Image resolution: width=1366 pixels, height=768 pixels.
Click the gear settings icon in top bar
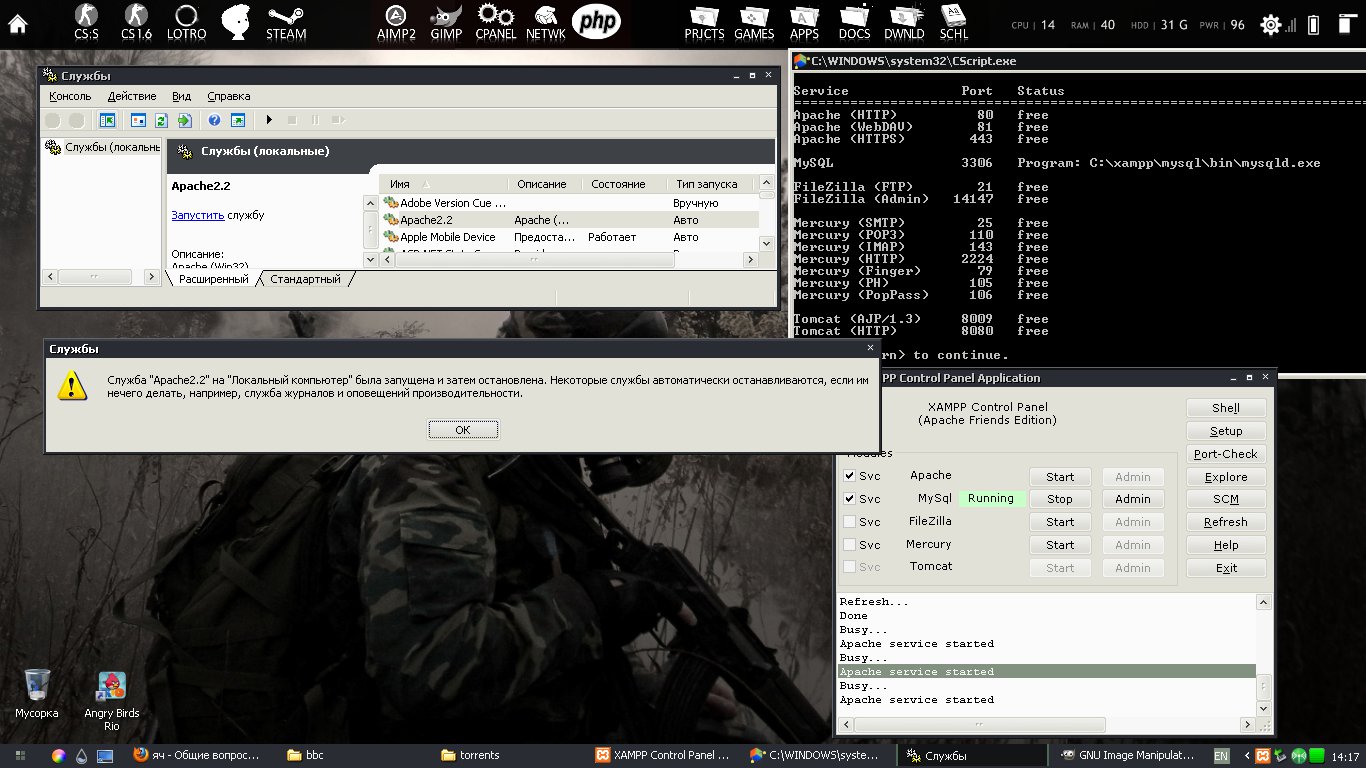[1270, 25]
